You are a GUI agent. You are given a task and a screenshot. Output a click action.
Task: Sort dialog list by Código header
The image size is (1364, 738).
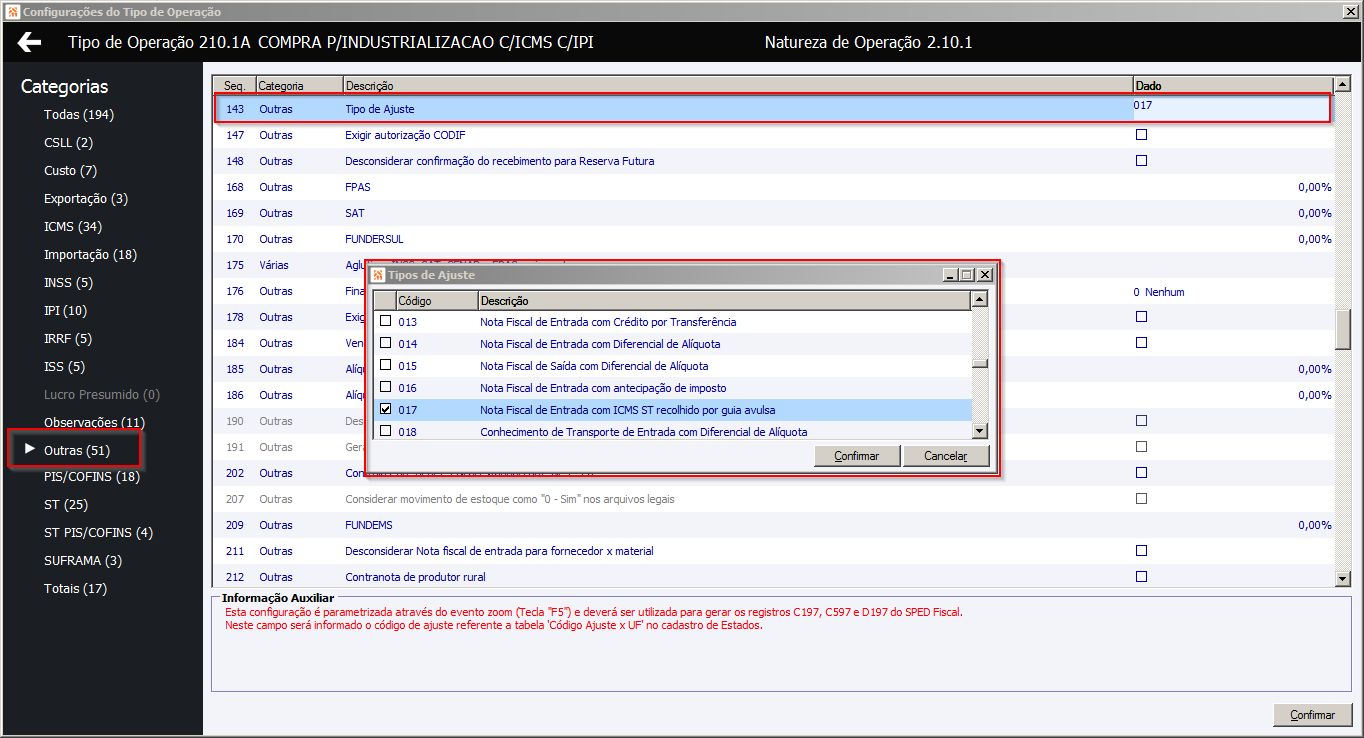tap(437, 300)
